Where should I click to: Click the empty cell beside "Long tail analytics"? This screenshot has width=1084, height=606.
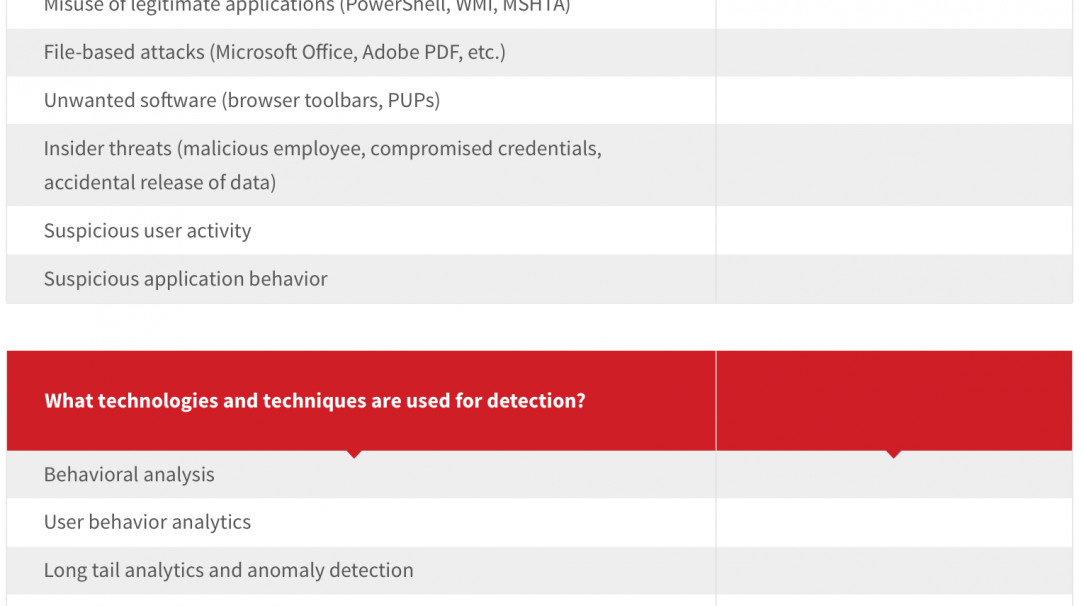[x=893, y=570]
